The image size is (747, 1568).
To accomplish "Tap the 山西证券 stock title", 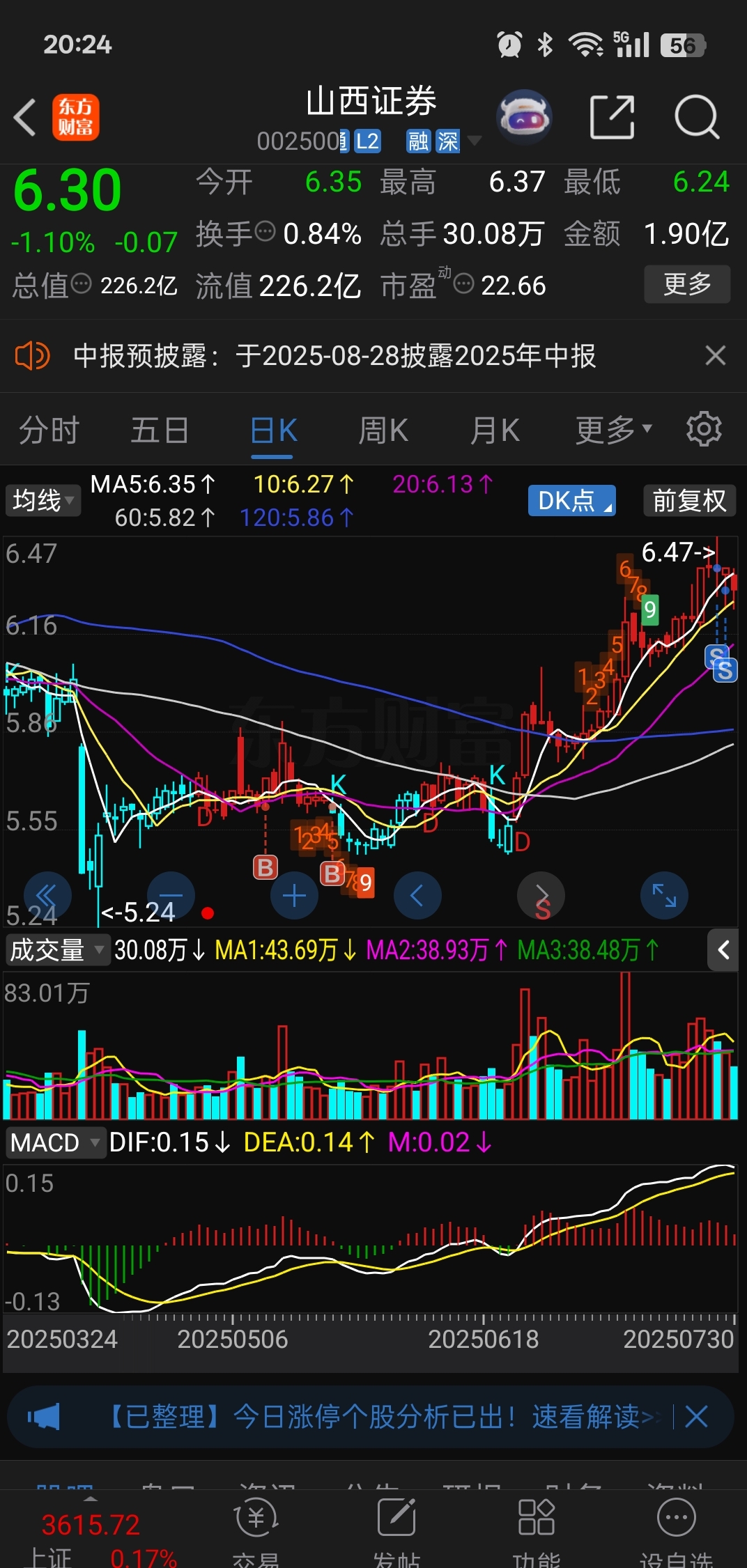I will (371, 101).
